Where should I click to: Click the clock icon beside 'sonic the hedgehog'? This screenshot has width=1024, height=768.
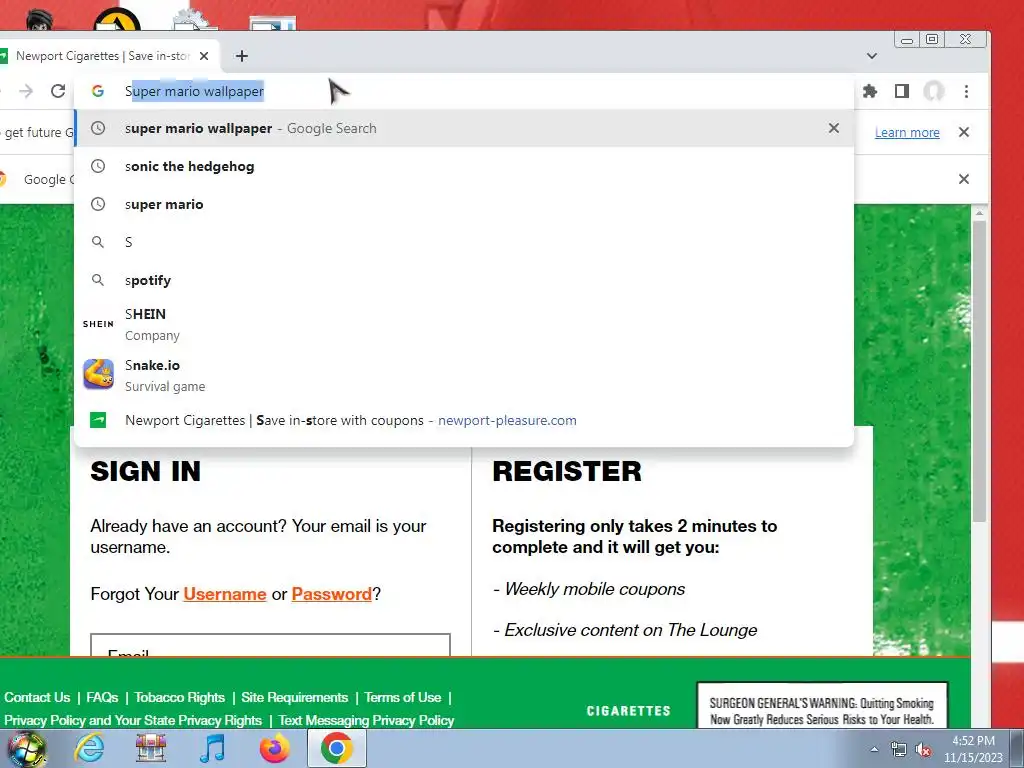point(98,167)
